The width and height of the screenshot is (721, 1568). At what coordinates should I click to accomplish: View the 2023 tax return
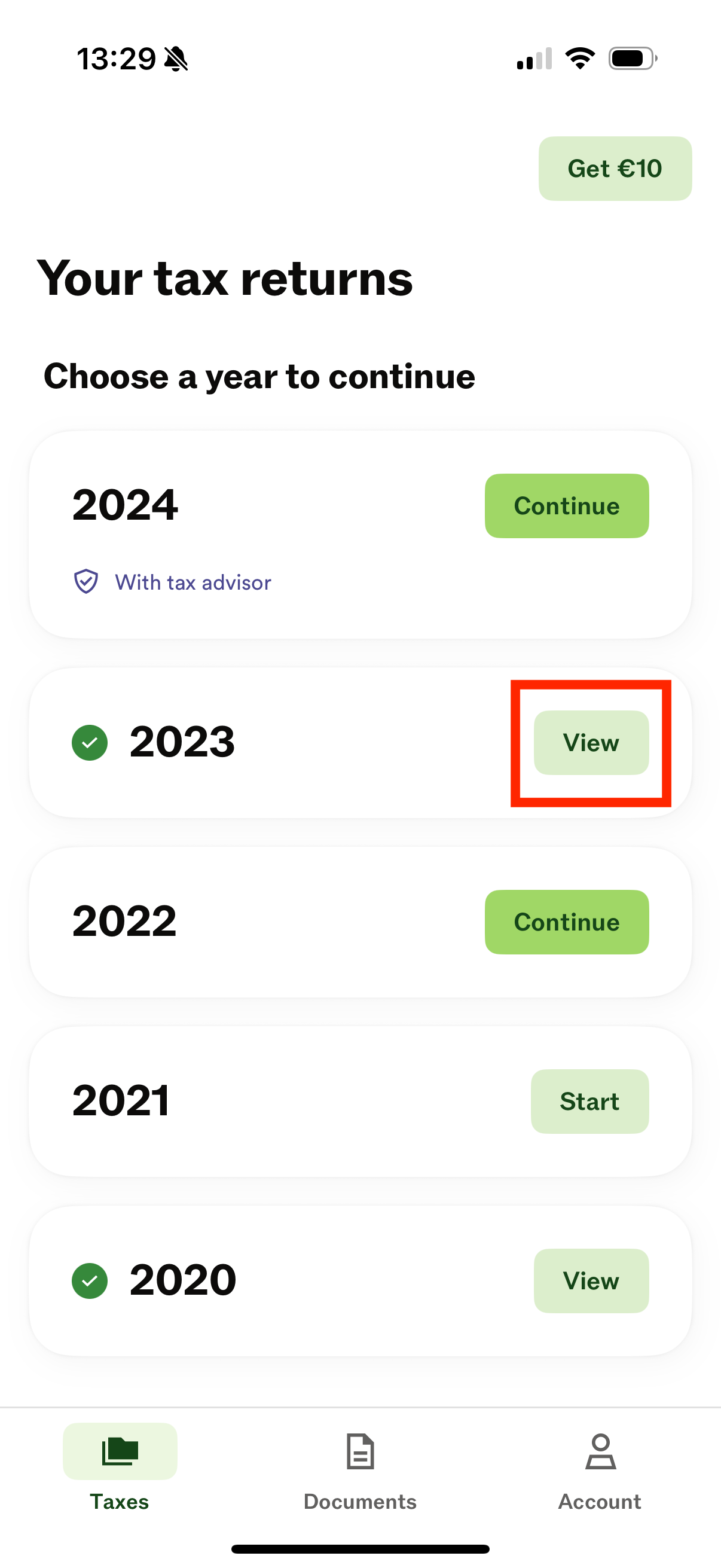tap(591, 743)
